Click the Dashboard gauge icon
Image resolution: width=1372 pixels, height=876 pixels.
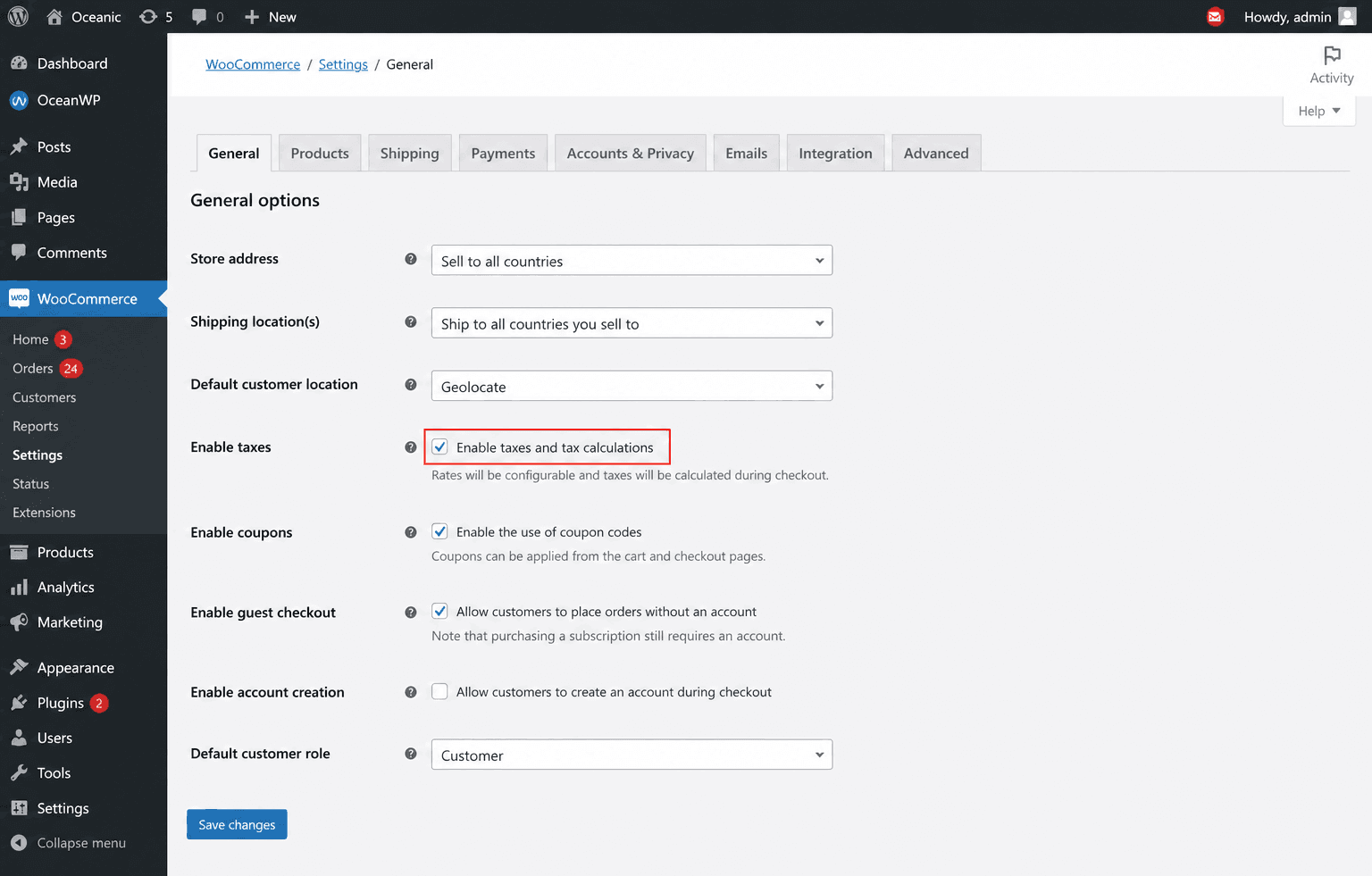coord(19,63)
